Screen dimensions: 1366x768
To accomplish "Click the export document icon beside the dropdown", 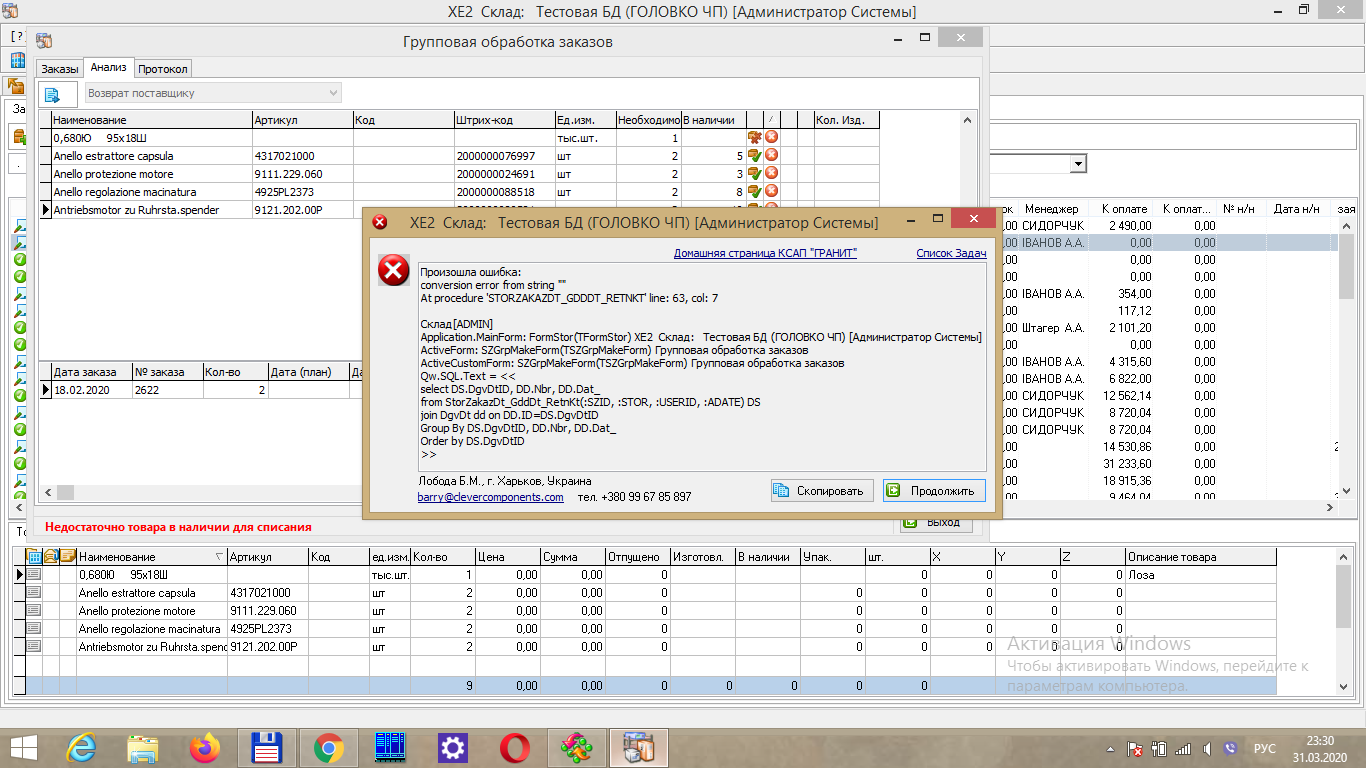I will coord(53,94).
